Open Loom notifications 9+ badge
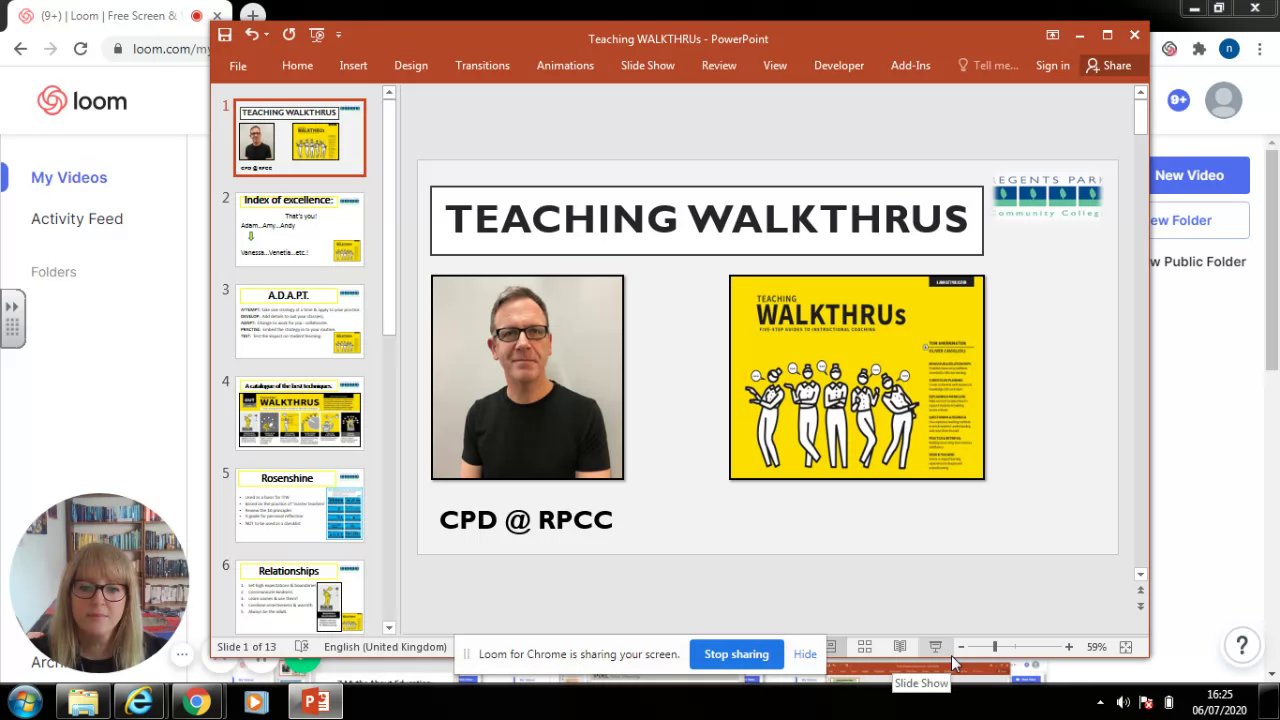This screenshot has height=720, width=1280. [x=1178, y=100]
